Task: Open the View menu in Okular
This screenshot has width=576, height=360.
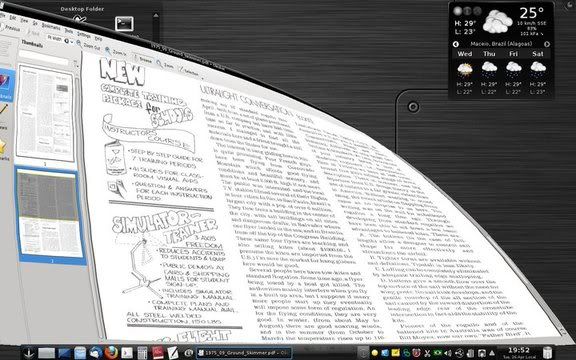Action: click(x=24, y=21)
